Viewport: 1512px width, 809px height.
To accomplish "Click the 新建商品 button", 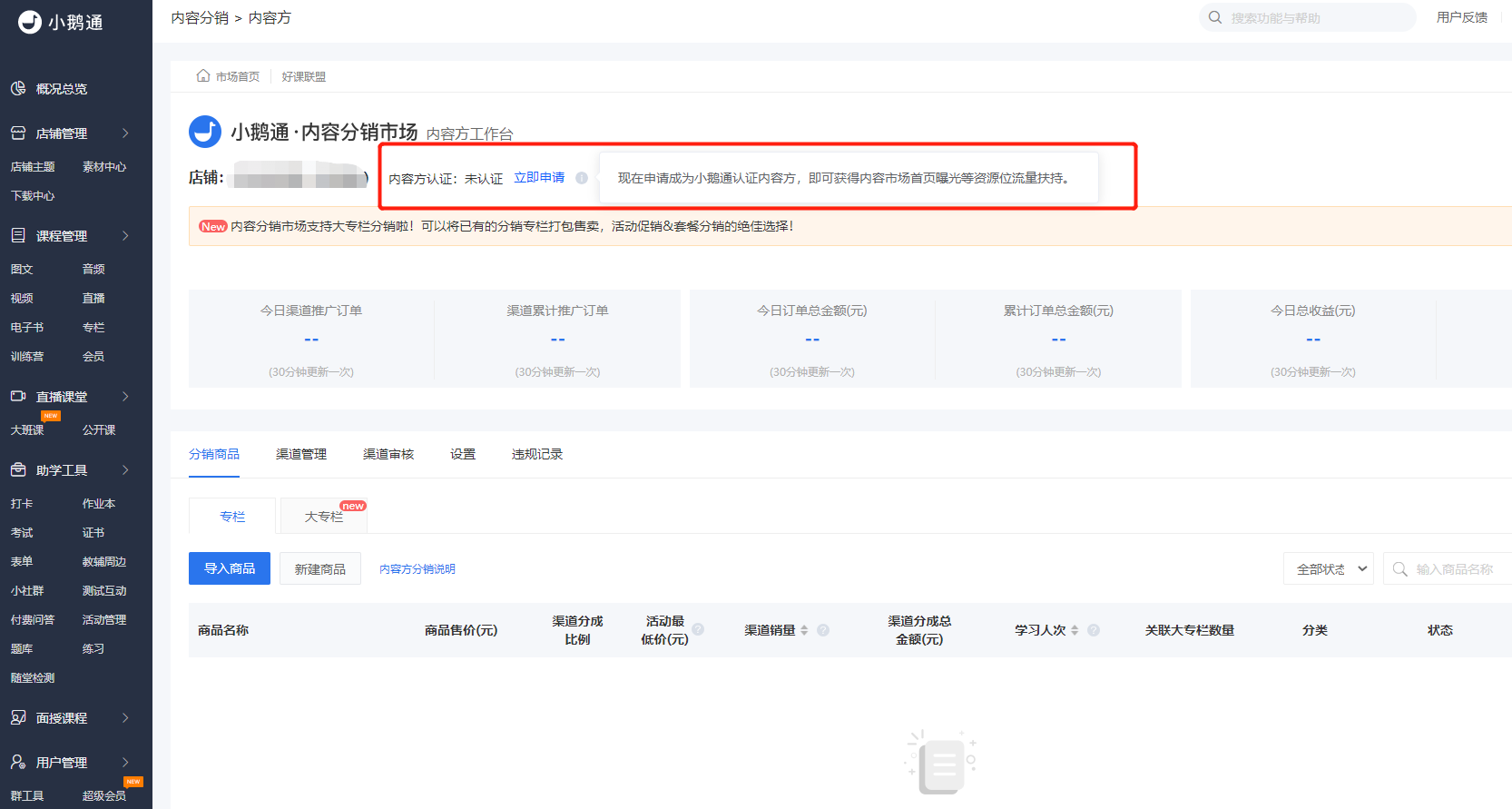I will point(320,568).
